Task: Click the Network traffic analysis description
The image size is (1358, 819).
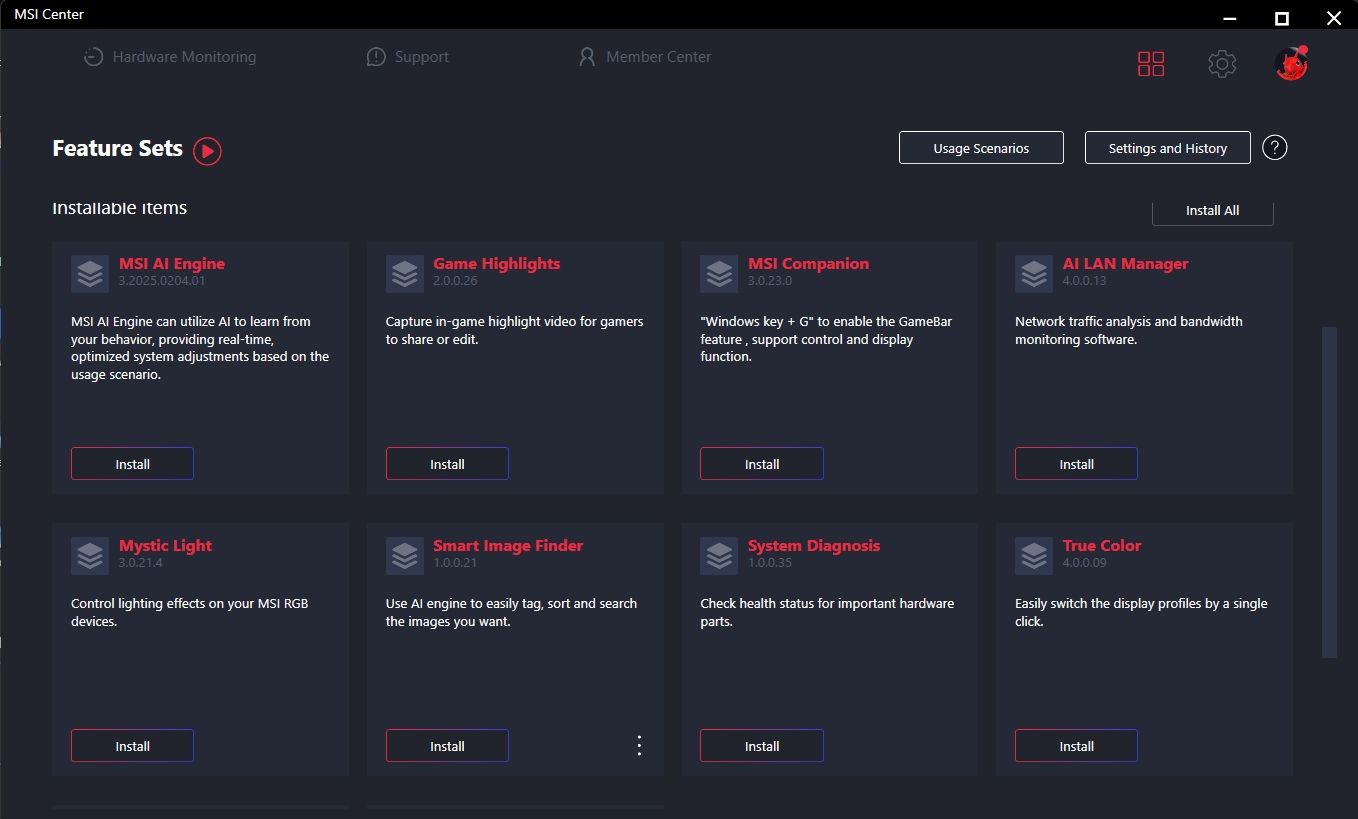Action: [1129, 330]
